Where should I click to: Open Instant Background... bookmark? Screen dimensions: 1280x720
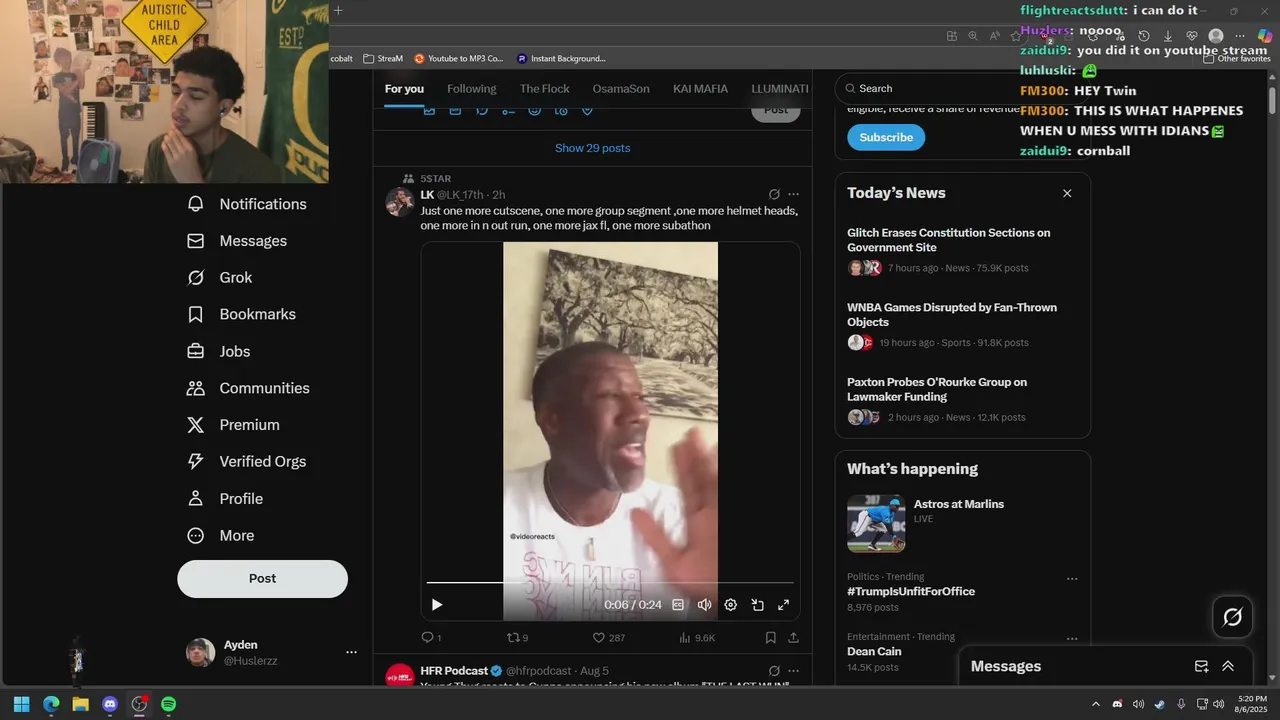coord(561,59)
